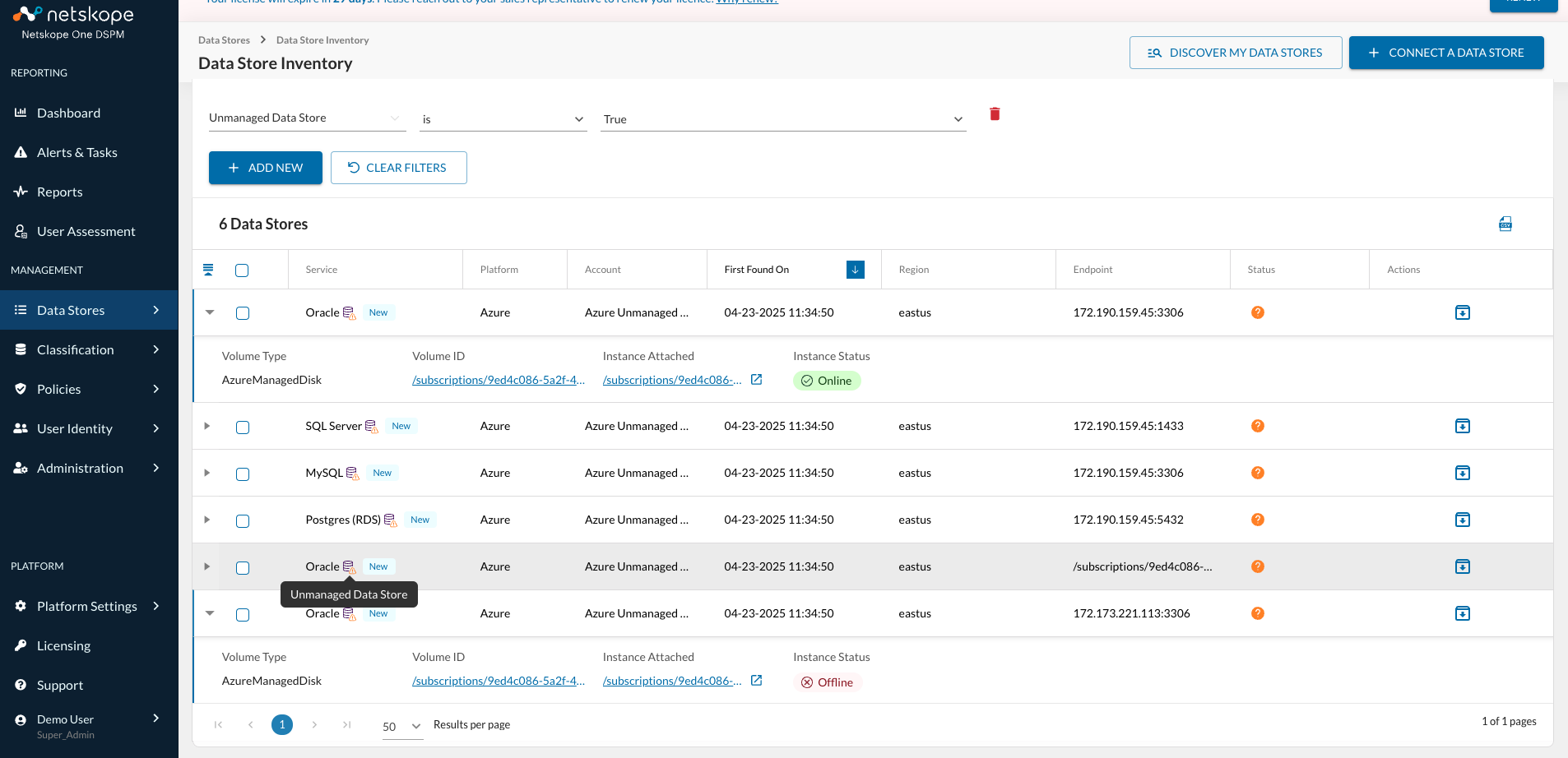Sort by First Found On arrow
1568x758 pixels.
click(x=856, y=270)
